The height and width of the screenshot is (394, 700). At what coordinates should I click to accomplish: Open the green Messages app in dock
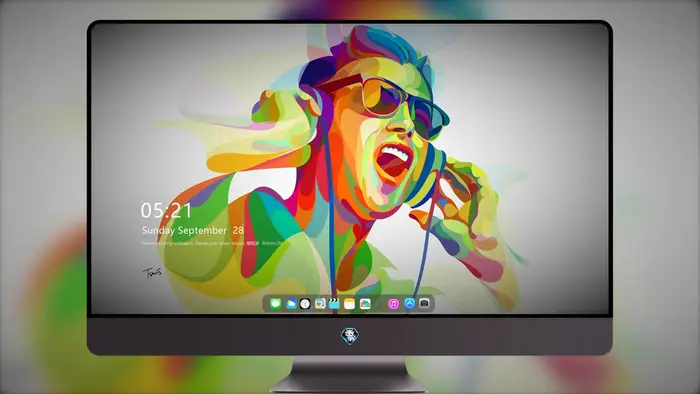(x=275, y=304)
